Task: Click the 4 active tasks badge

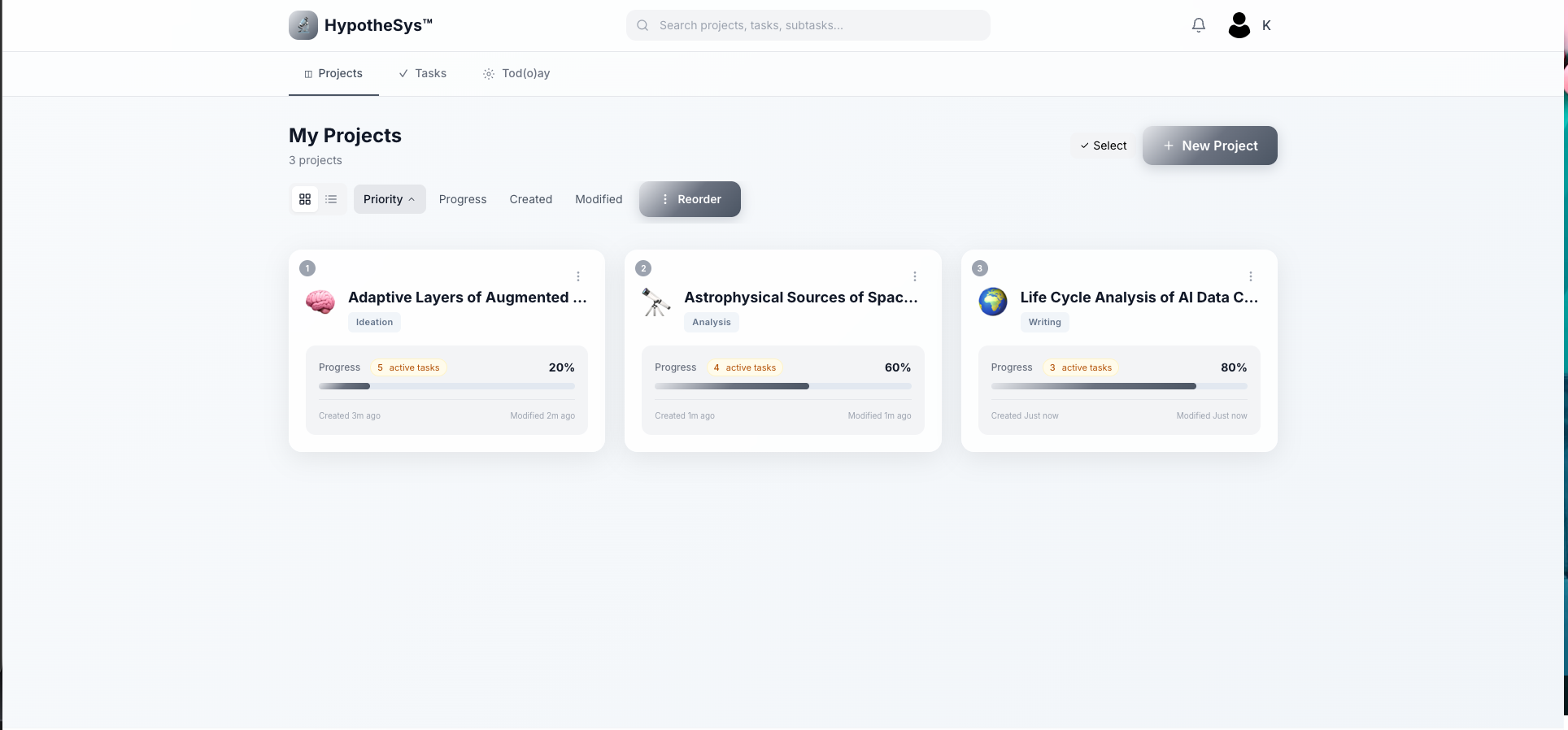Action: [x=744, y=367]
